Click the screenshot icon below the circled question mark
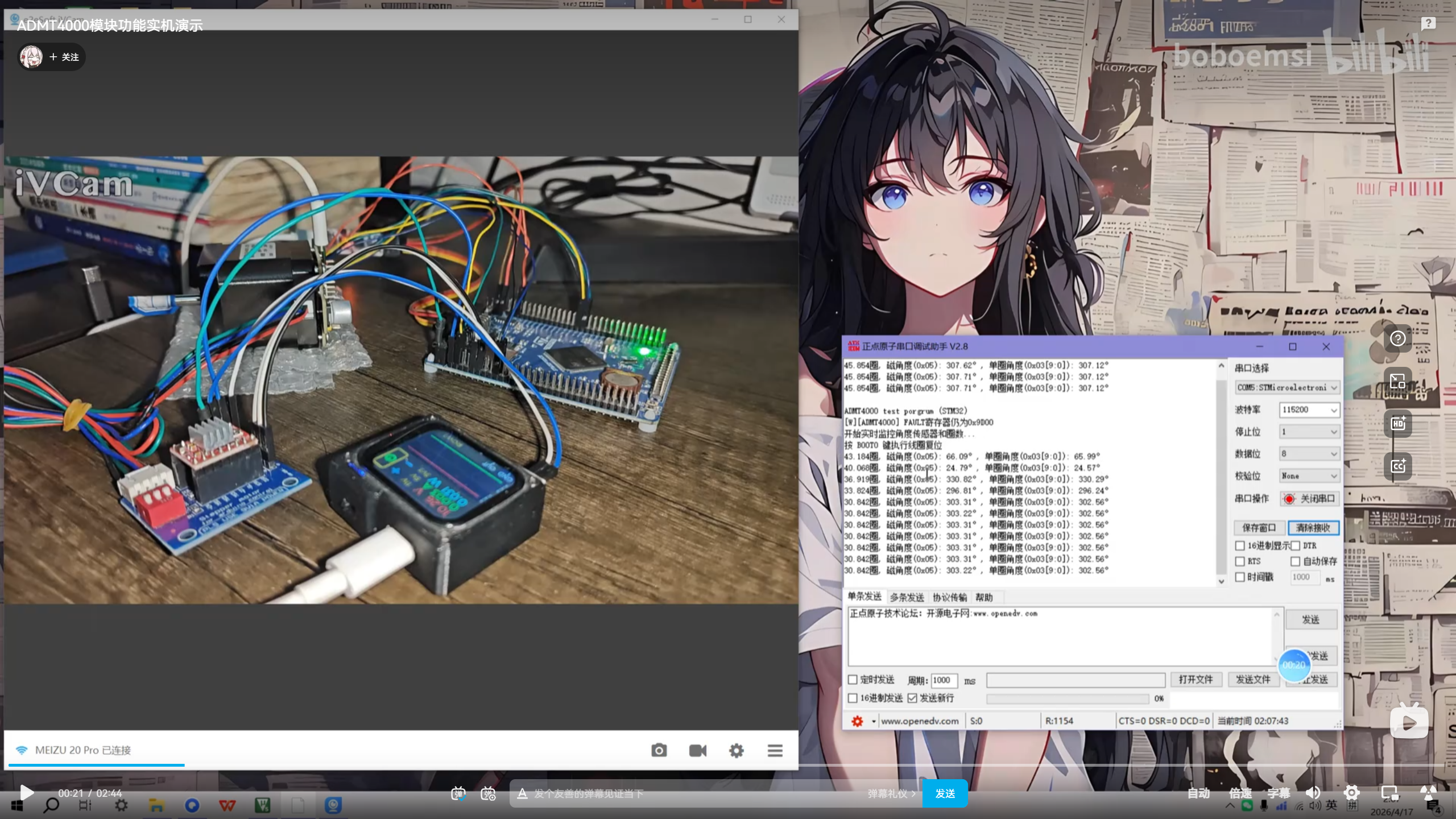 click(x=1398, y=381)
